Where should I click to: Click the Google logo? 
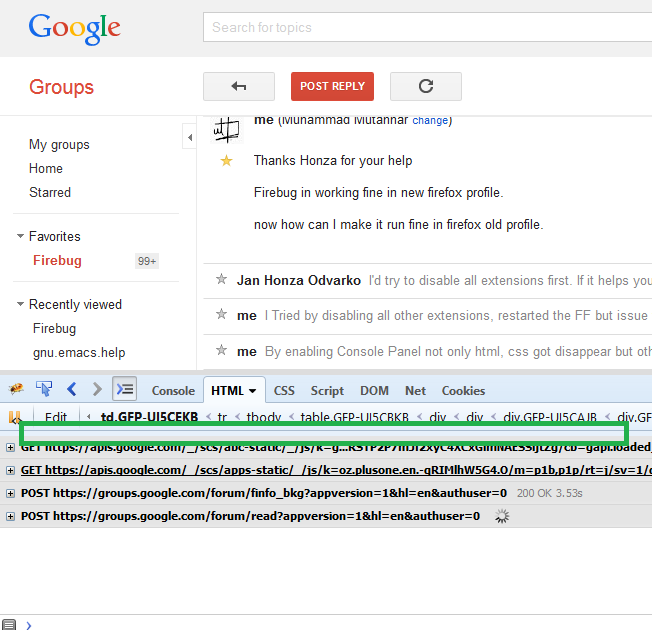point(74,28)
